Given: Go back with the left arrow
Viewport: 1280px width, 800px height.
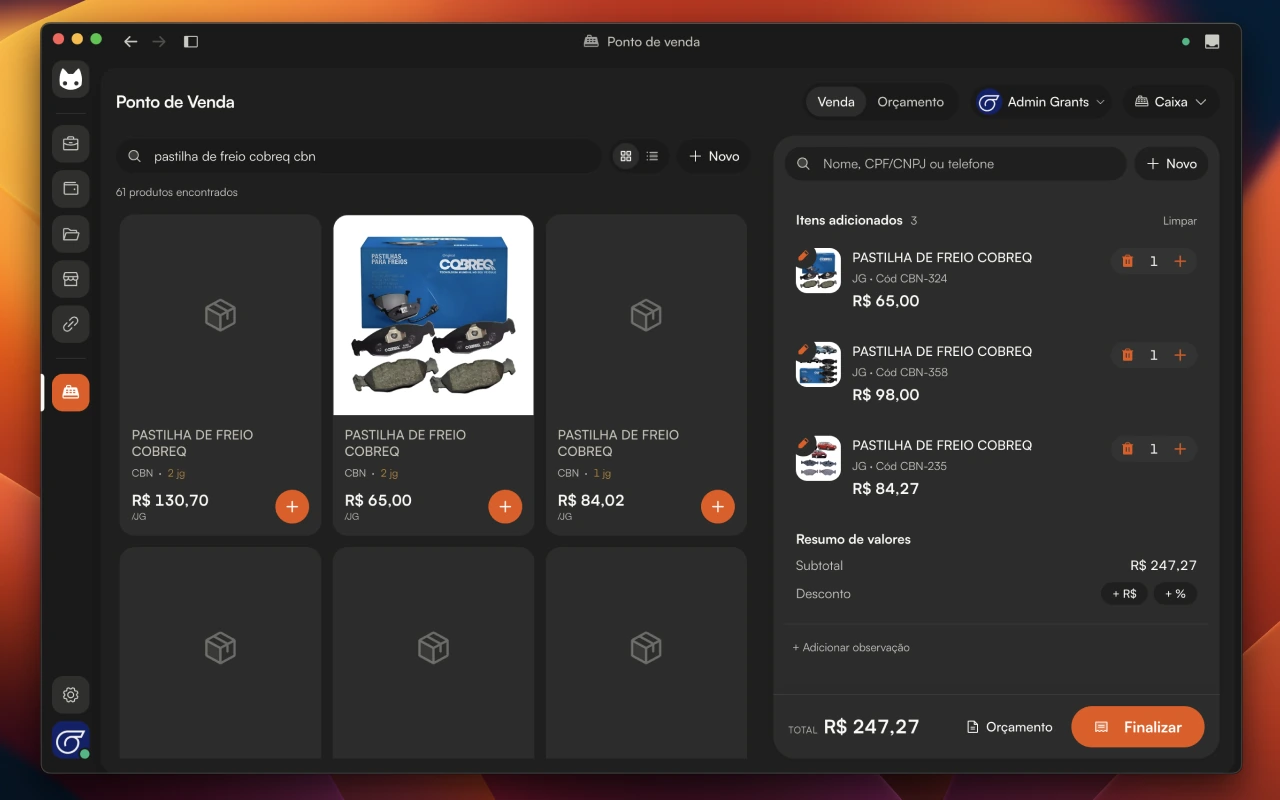Looking at the screenshot, I should tap(130, 42).
